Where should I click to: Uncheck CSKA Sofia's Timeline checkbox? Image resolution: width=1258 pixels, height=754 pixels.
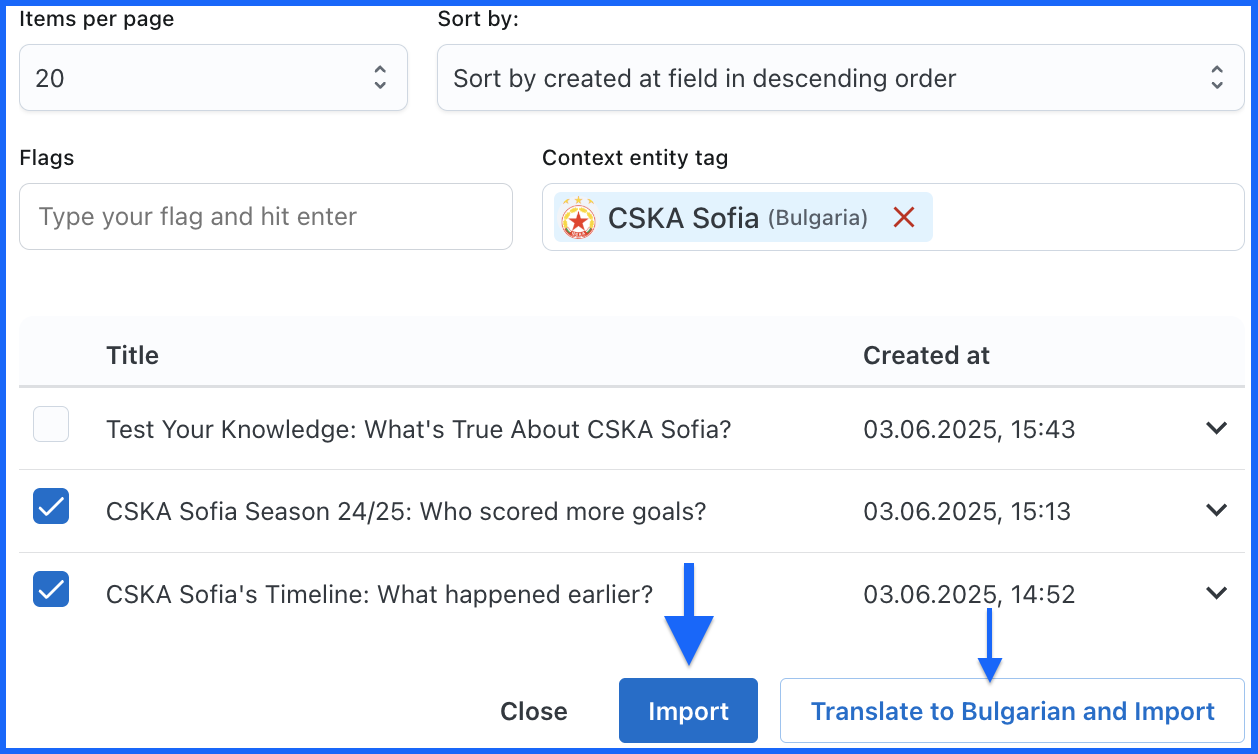pos(51,589)
